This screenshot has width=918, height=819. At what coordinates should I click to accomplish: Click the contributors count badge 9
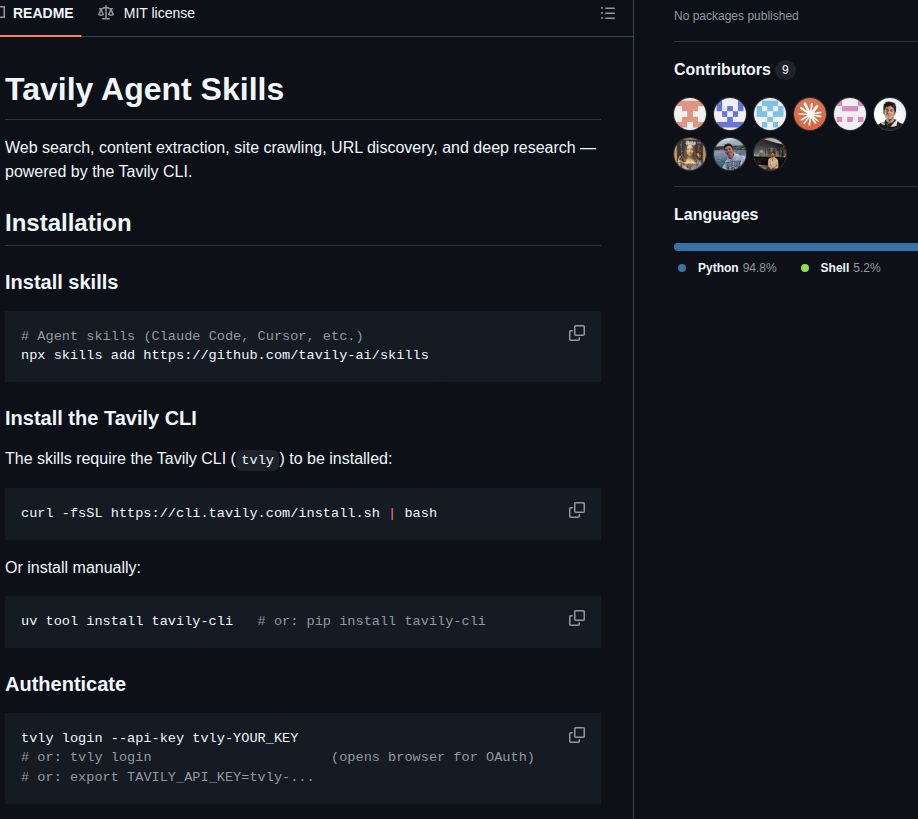785,70
